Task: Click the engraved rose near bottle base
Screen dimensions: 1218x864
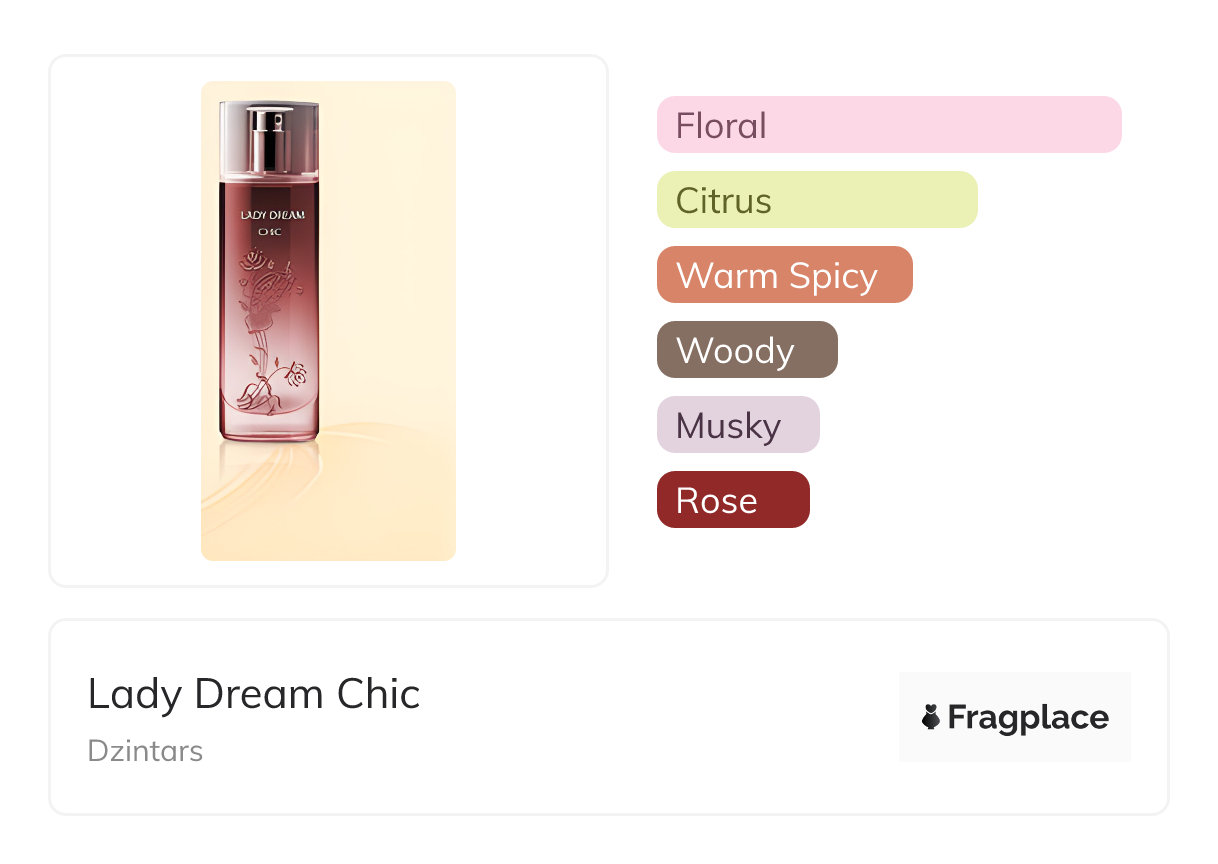Action: [x=295, y=377]
